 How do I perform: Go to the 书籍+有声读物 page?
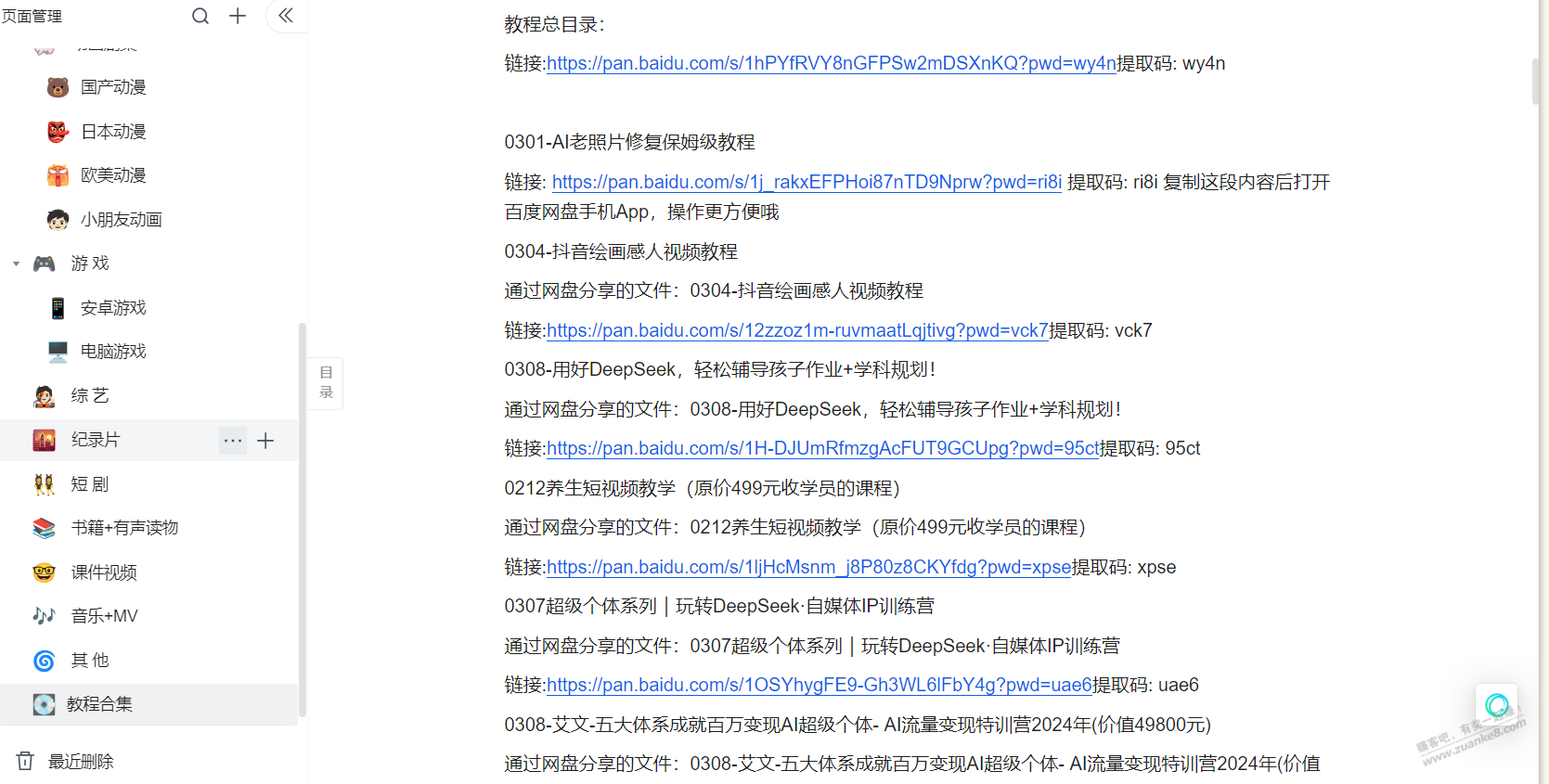[124, 528]
